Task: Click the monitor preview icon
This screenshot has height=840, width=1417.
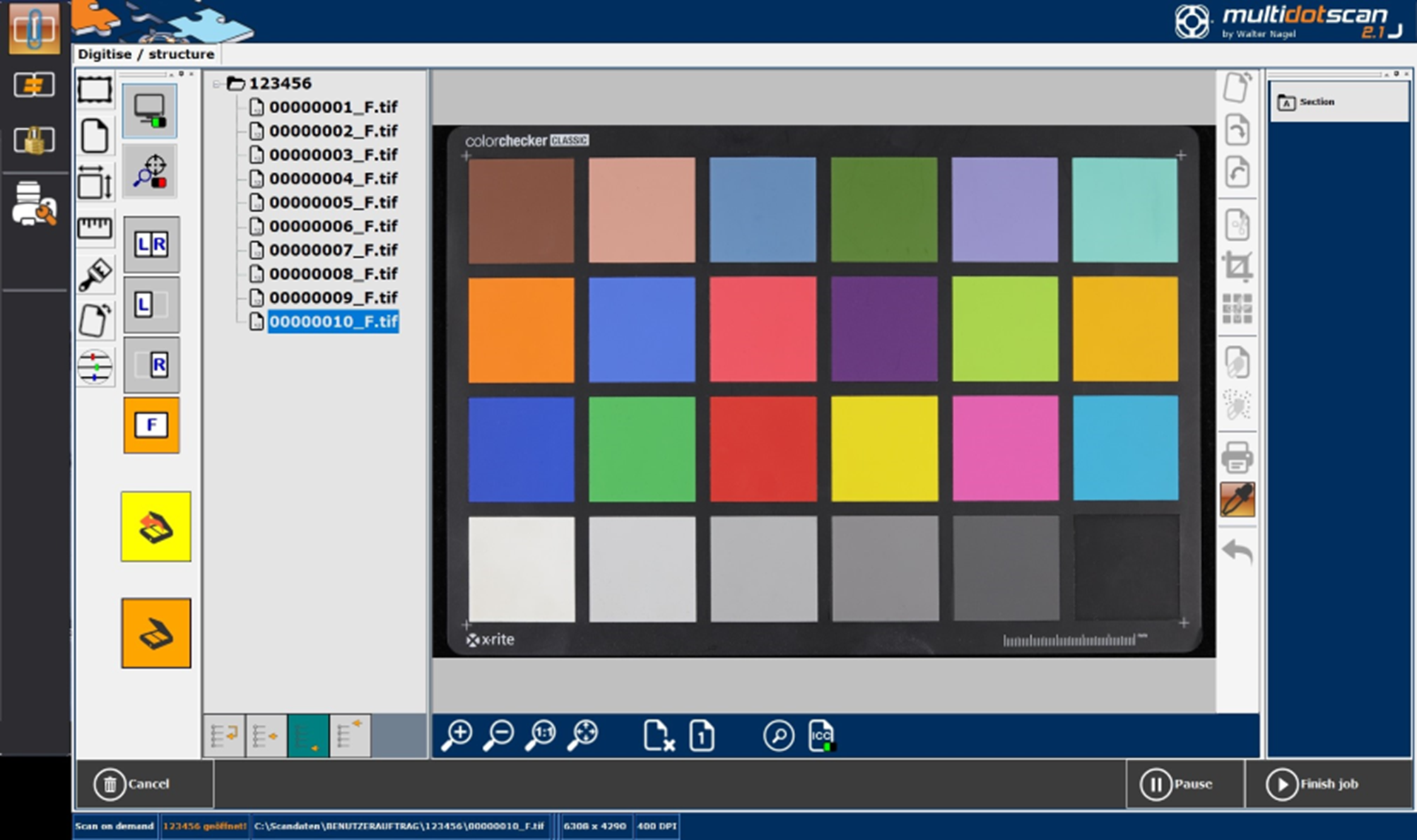Action: [150, 112]
